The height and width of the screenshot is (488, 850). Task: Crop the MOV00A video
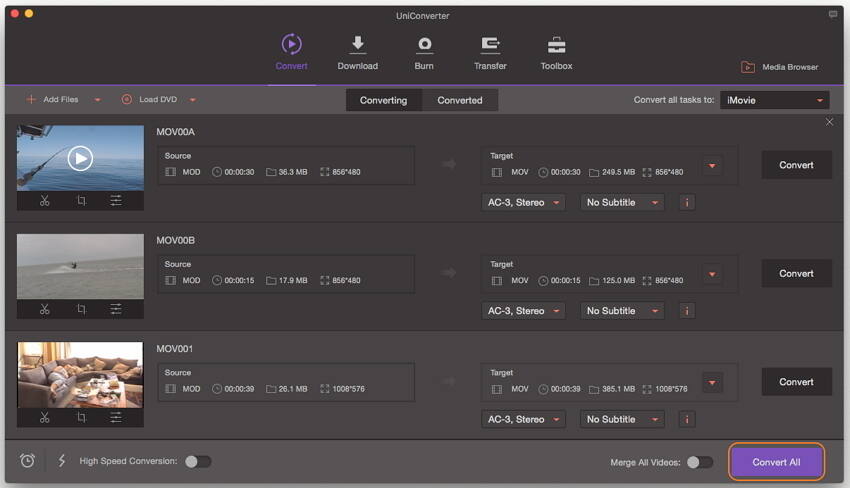pos(81,201)
